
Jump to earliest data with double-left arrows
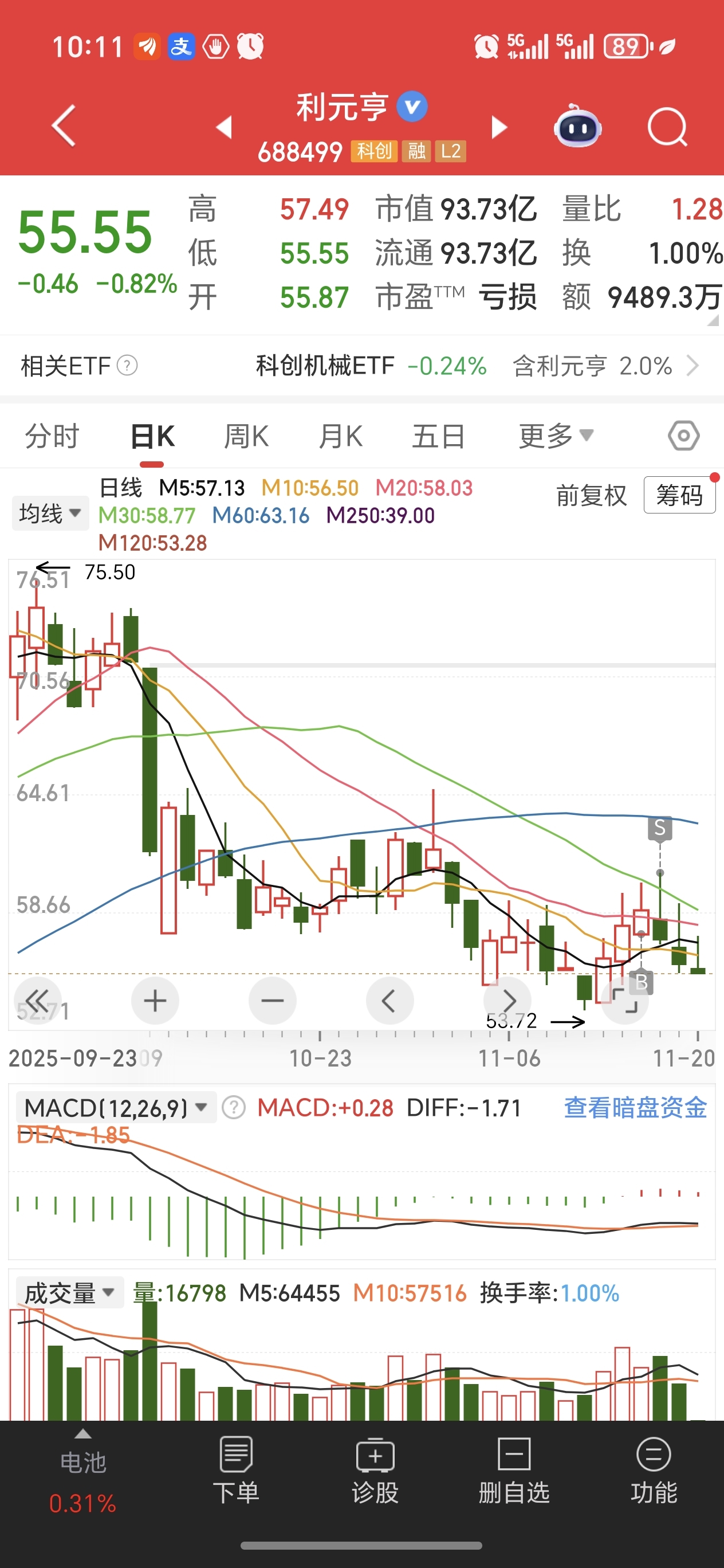point(37,1001)
